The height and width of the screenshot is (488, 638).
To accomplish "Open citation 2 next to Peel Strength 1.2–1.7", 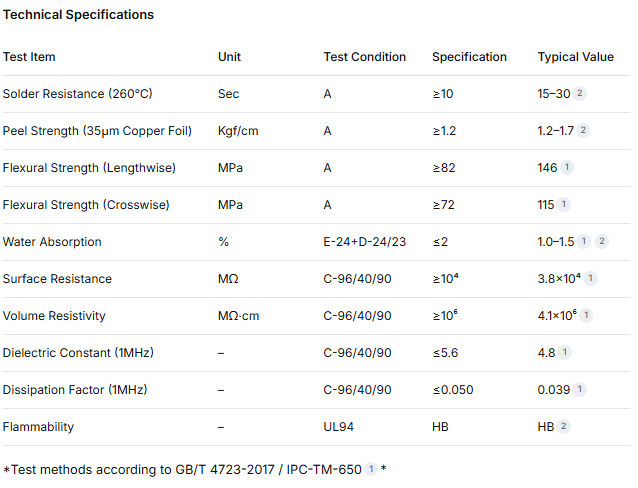I will click(583, 131).
